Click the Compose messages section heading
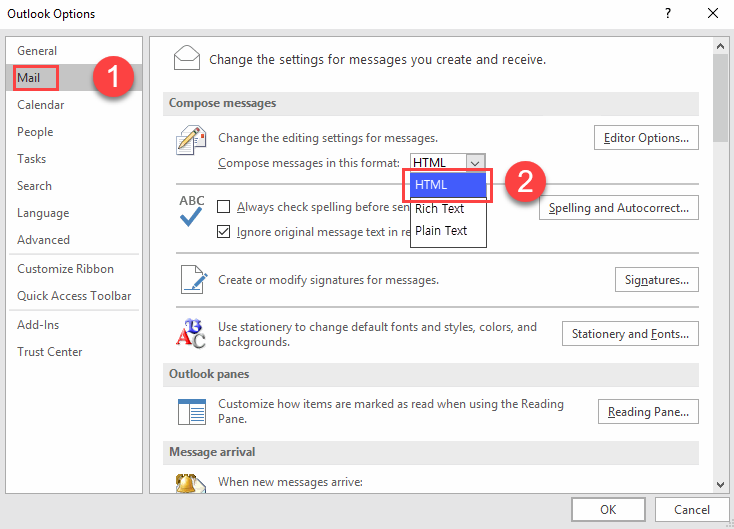734x529 pixels. pos(222,103)
